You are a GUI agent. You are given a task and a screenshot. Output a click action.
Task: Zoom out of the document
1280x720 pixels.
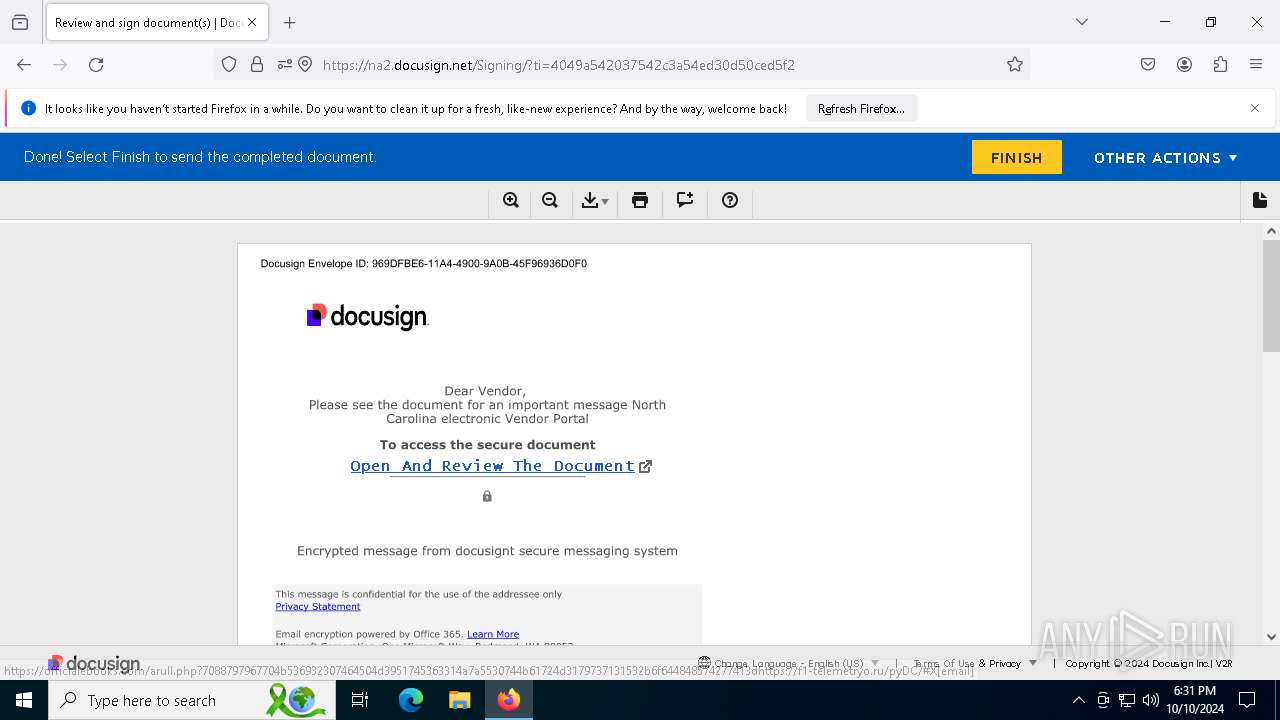click(x=550, y=200)
